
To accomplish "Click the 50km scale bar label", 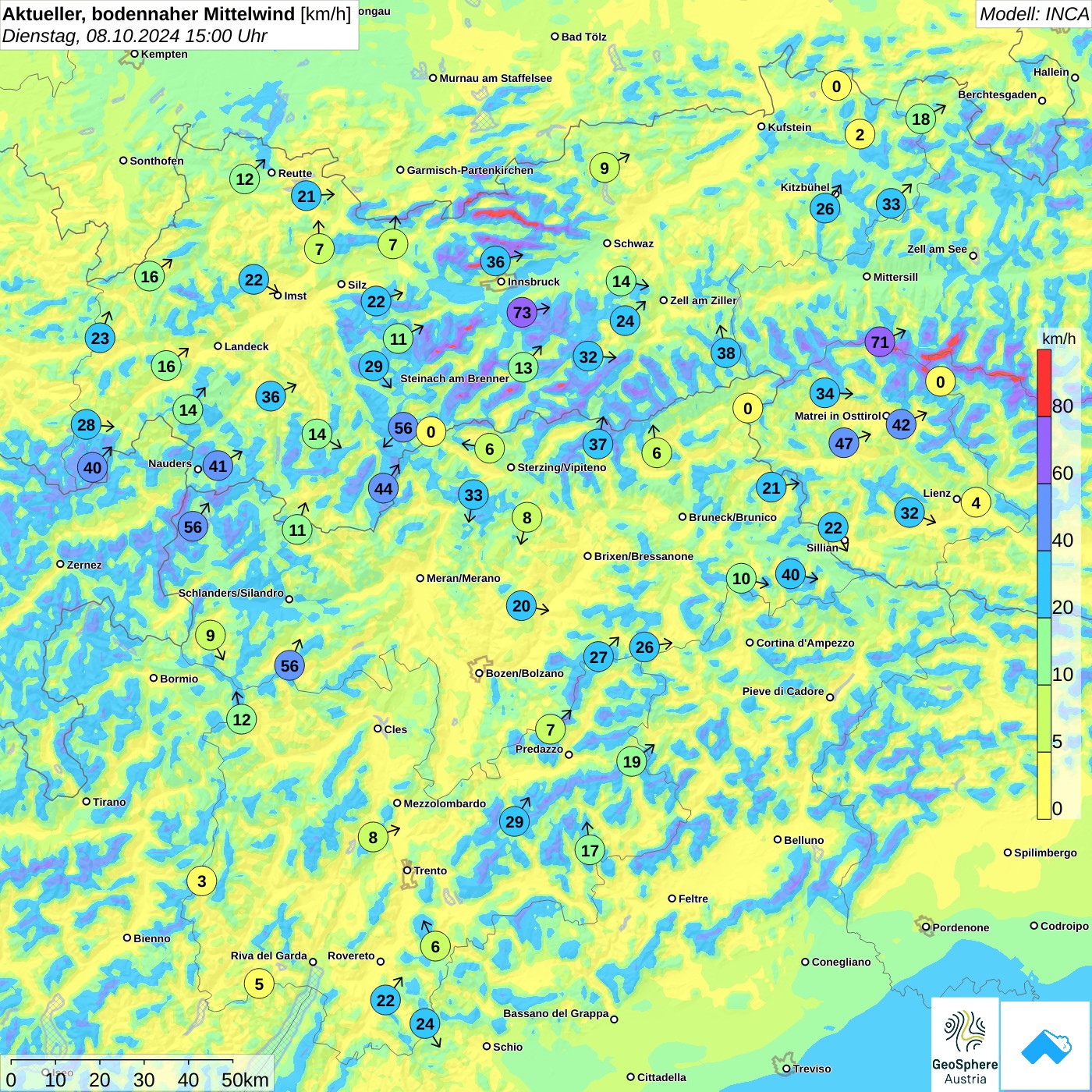I will pyautogui.click(x=246, y=1080).
